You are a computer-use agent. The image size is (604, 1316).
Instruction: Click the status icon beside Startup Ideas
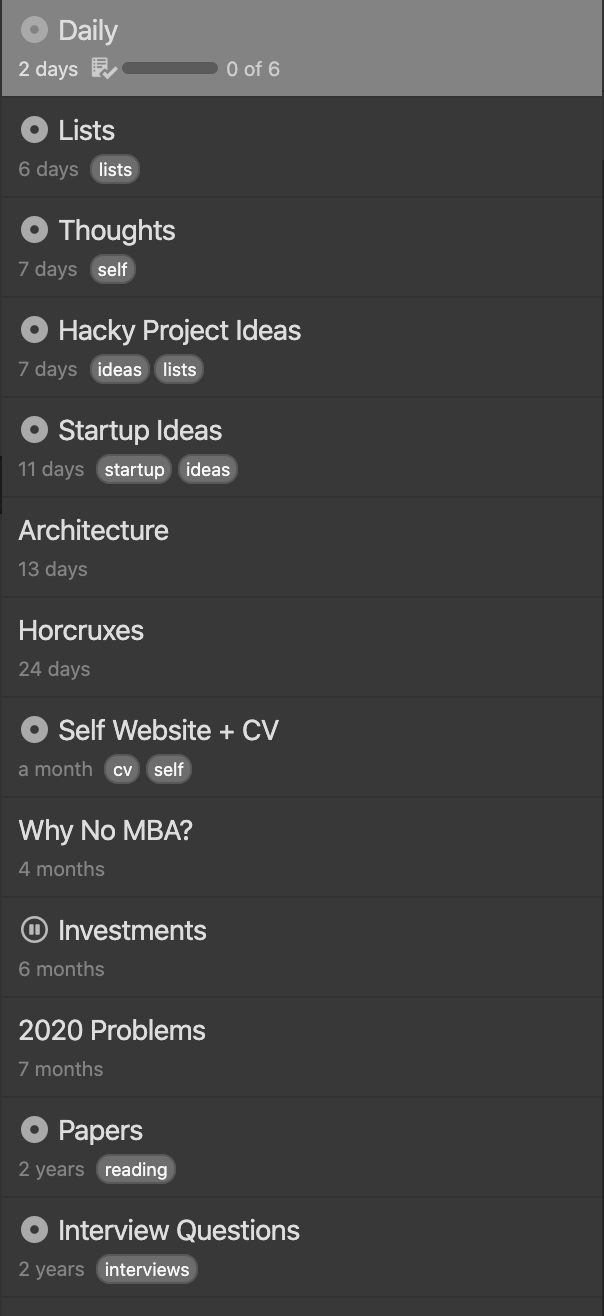pyautogui.click(x=34, y=430)
